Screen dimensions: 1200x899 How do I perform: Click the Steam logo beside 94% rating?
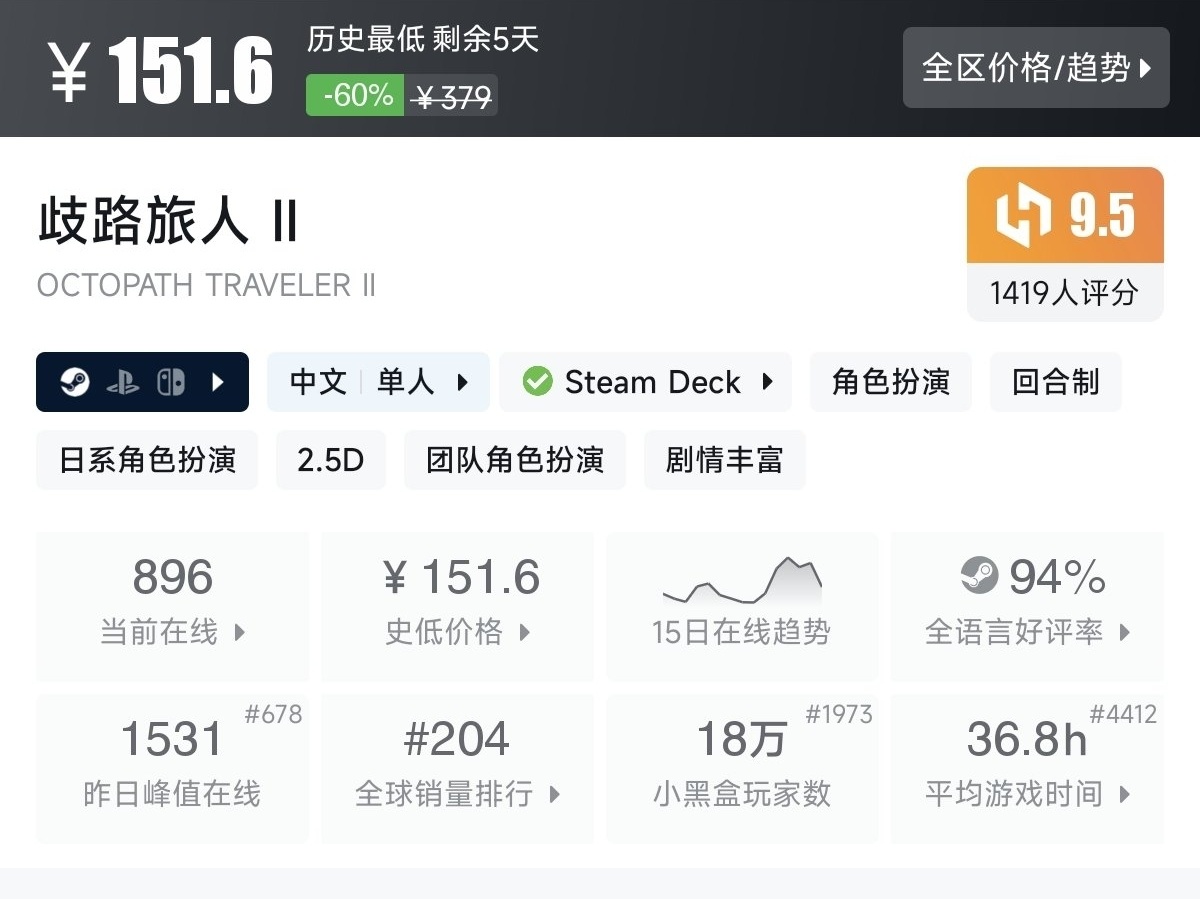coord(979,575)
